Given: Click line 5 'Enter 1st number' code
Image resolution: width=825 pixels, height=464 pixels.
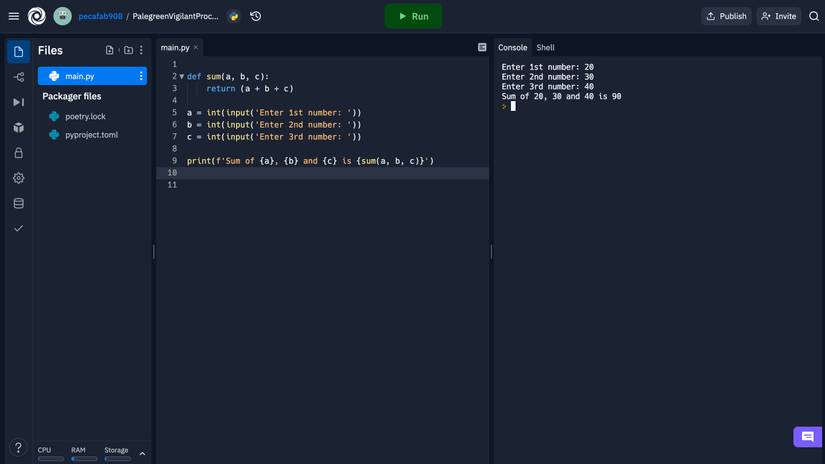Looking at the screenshot, I should [274, 113].
